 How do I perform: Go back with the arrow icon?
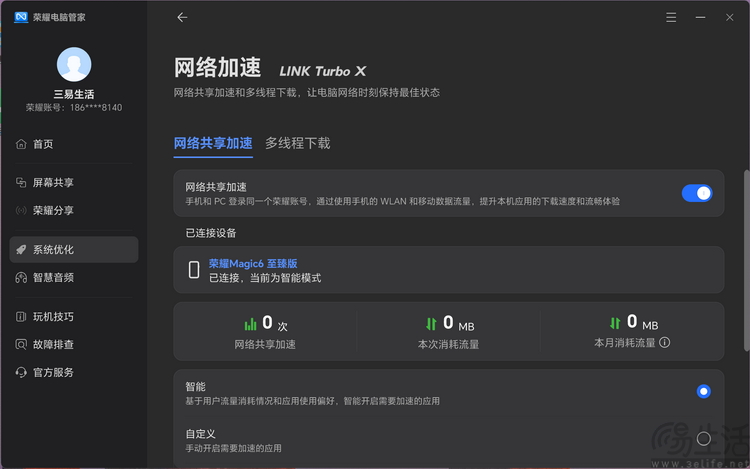coord(182,18)
